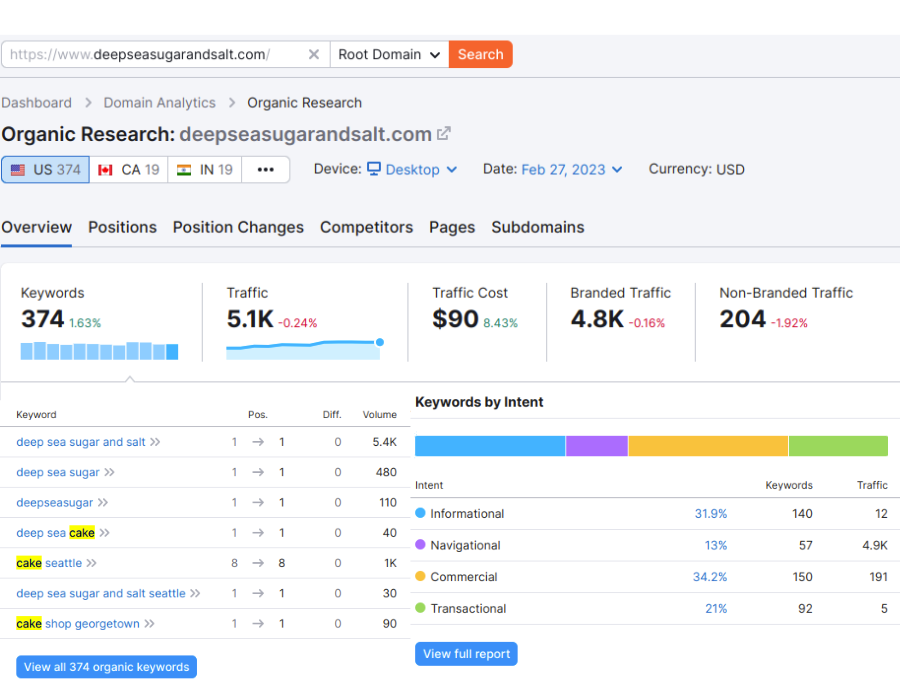Image resolution: width=900 pixels, height=680 pixels.
Task: Select the IN 19 database tab
Action: coord(205,170)
